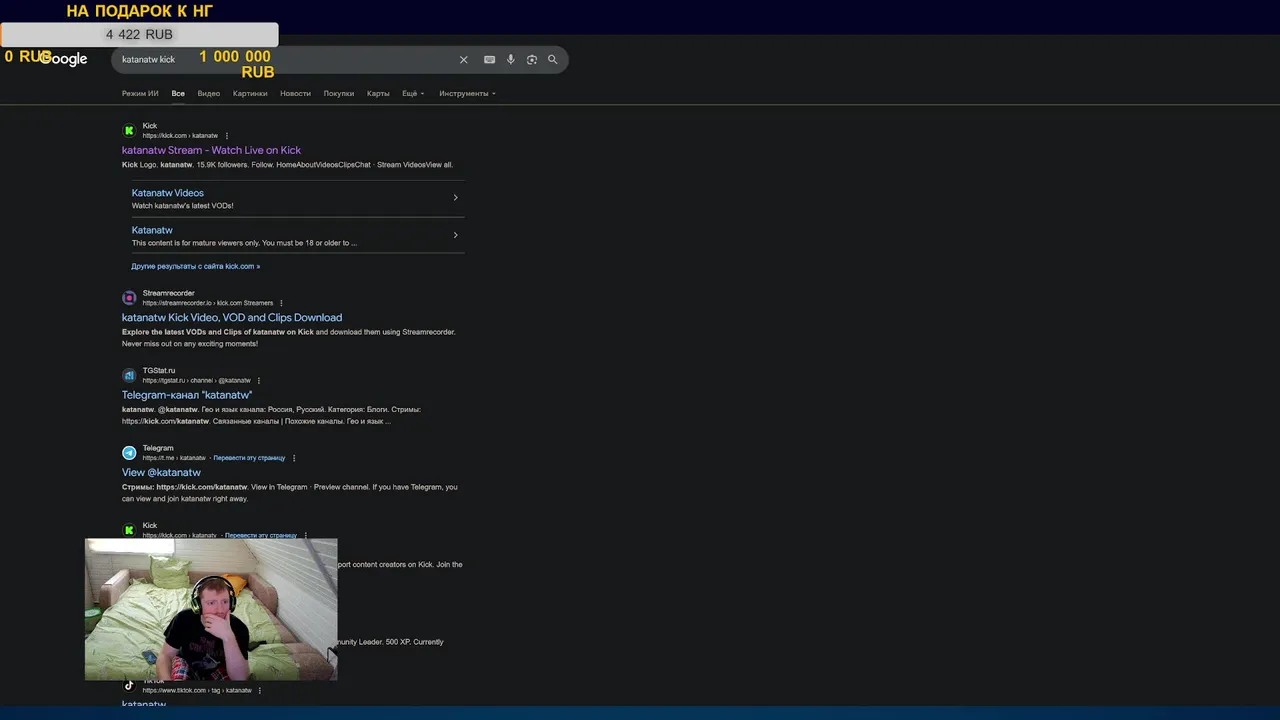This screenshot has height=720, width=1280.
Task: Open three-dot menu for TGStat.ru result
Action: click(259, 381)
